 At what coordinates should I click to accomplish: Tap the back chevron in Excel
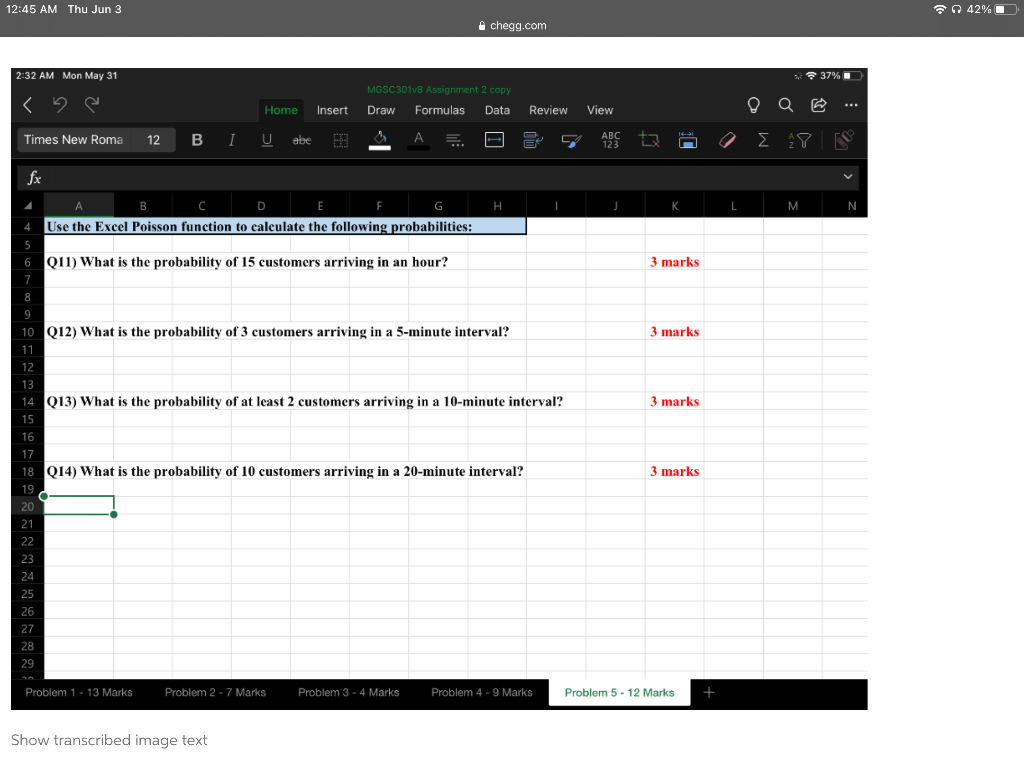pos(27,105)
